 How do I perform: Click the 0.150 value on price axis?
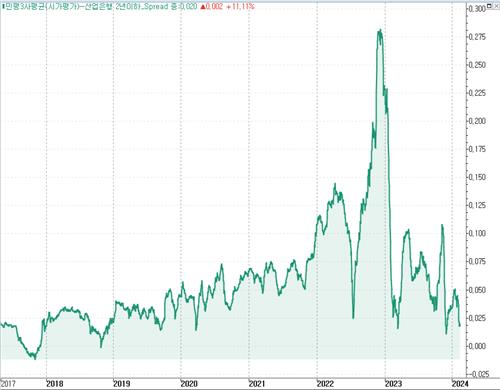[477, 177]
